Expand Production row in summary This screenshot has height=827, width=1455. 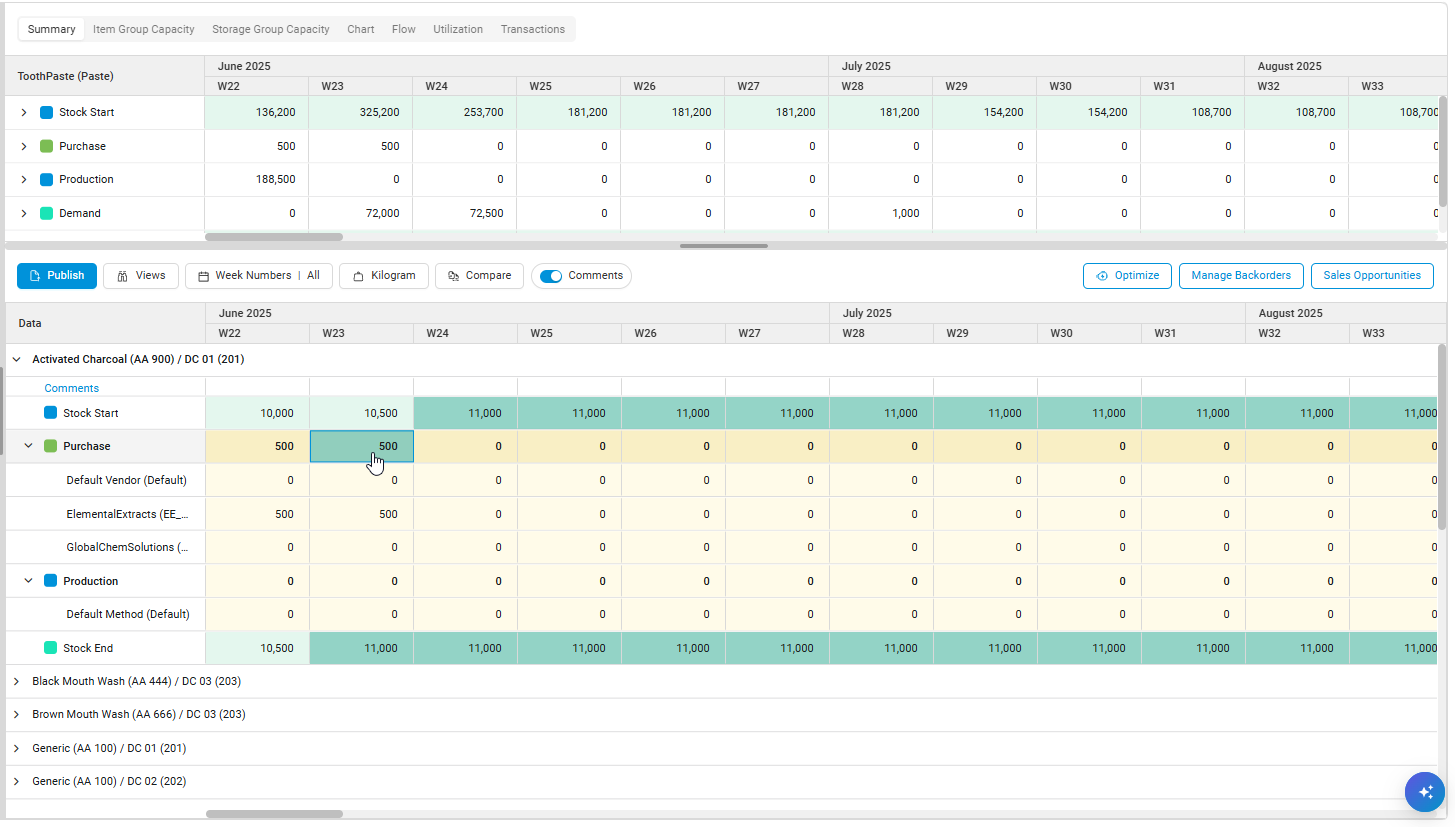tap(24, 180)
